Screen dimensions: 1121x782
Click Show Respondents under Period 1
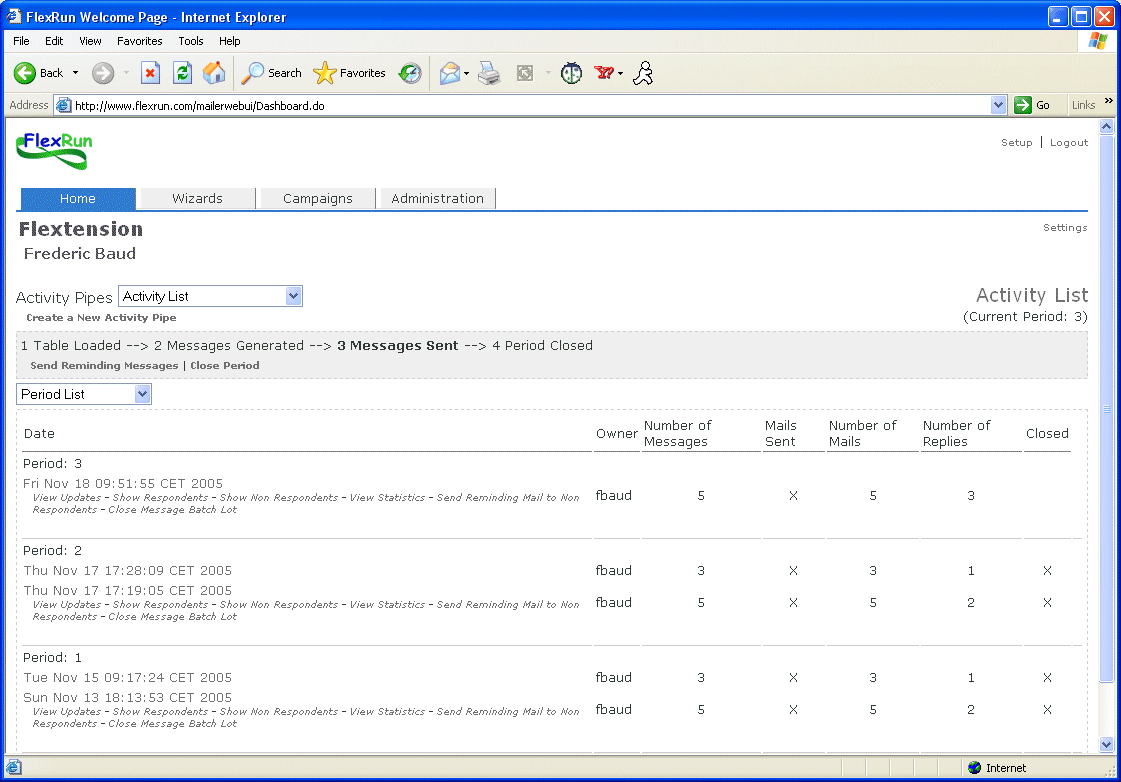(x=160, y=712)
